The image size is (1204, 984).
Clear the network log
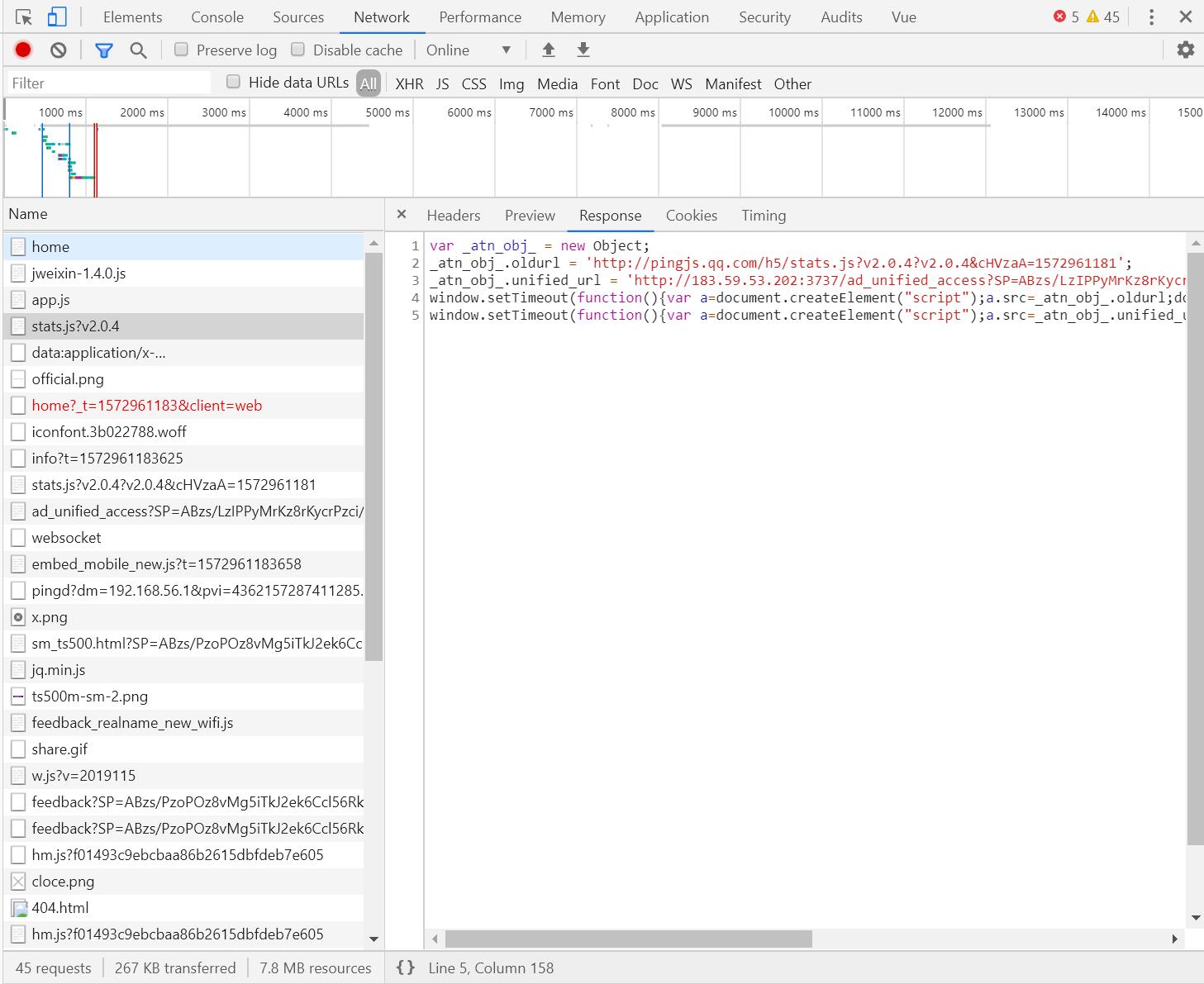pyautogui.click(x=58, y=50)
